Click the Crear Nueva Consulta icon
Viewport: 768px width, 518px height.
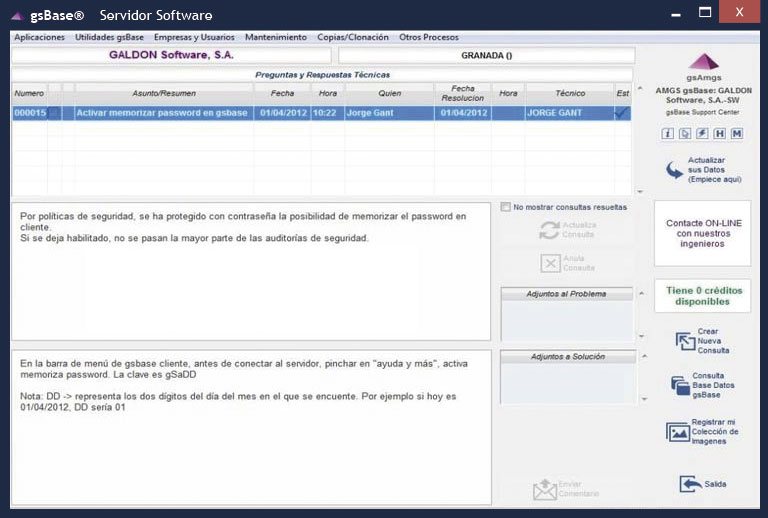(685, 341)
